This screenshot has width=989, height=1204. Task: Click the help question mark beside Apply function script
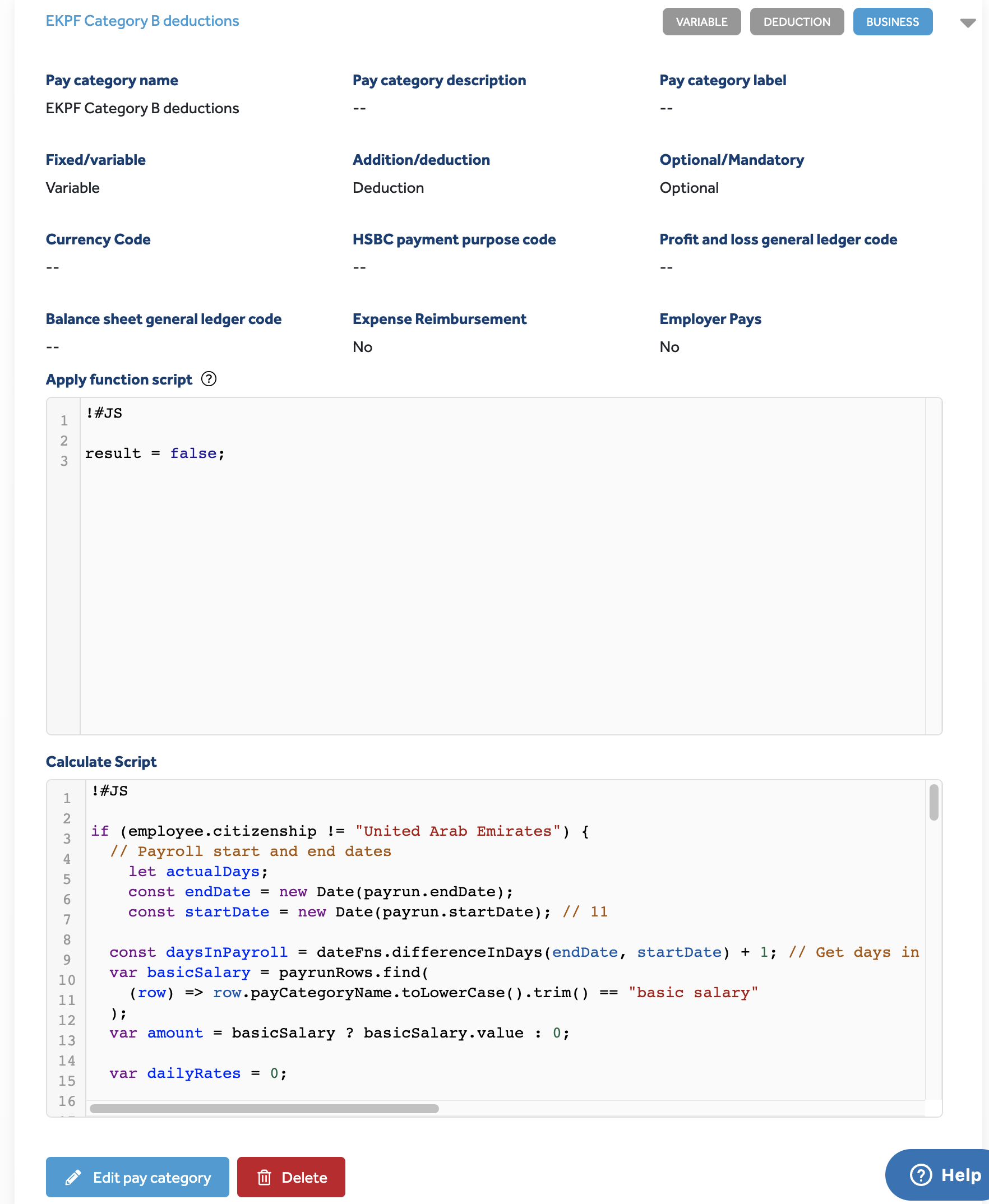click(x=209, y=379)
